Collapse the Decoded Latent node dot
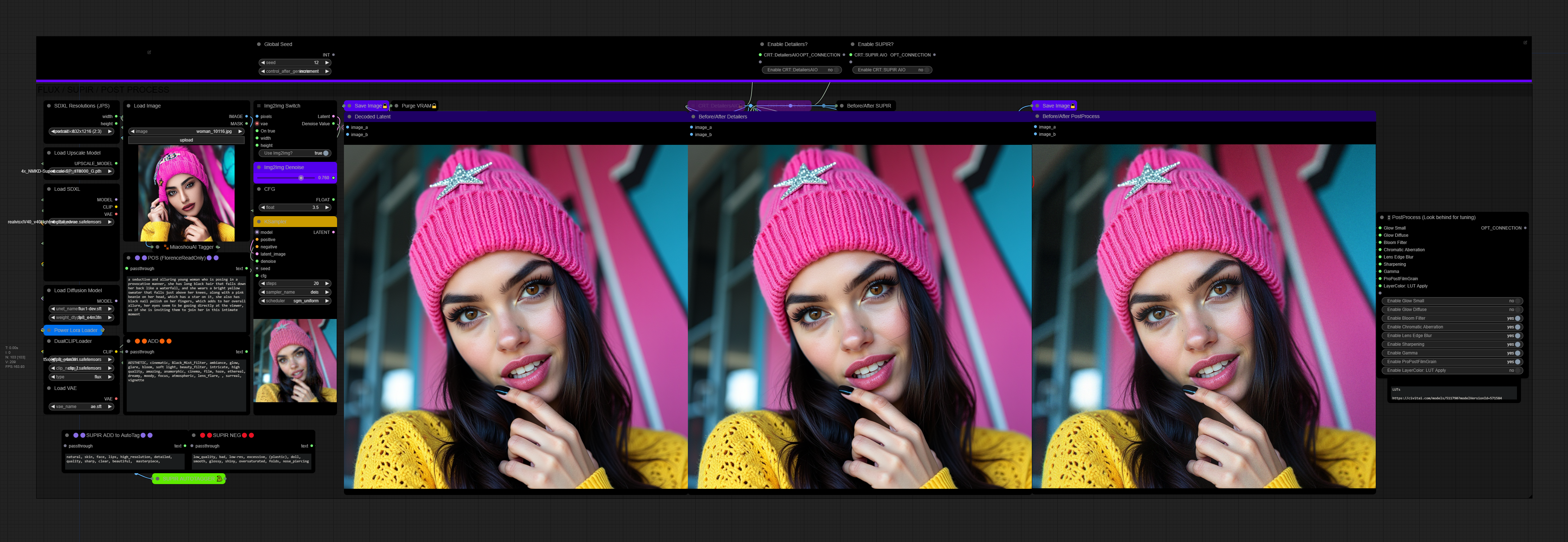Screen dimensions: 1568x542 click(349, 116)
